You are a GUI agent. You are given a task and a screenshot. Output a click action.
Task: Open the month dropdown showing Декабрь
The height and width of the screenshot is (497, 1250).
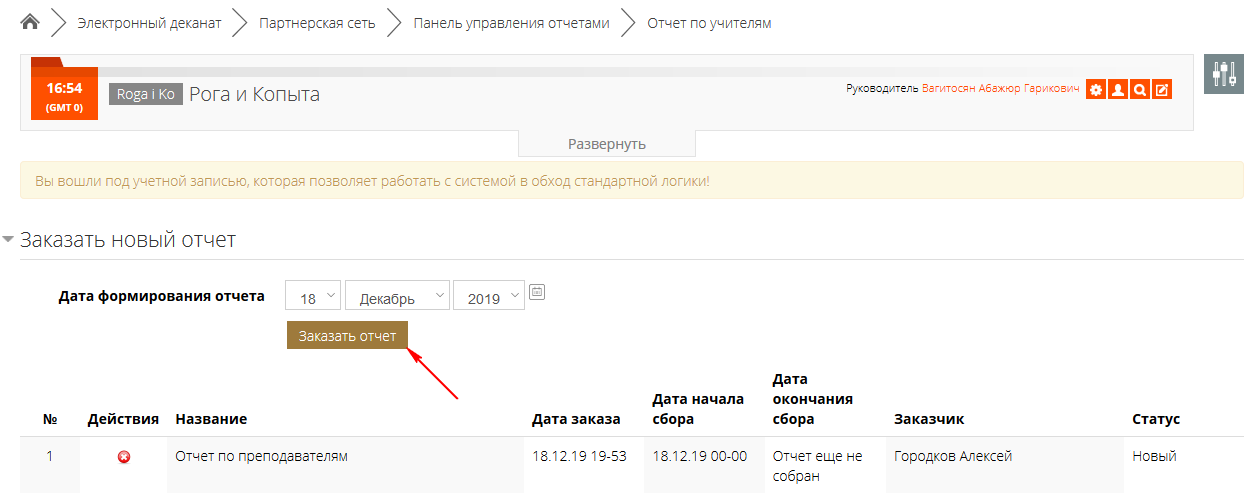click(x=396, y=298)
